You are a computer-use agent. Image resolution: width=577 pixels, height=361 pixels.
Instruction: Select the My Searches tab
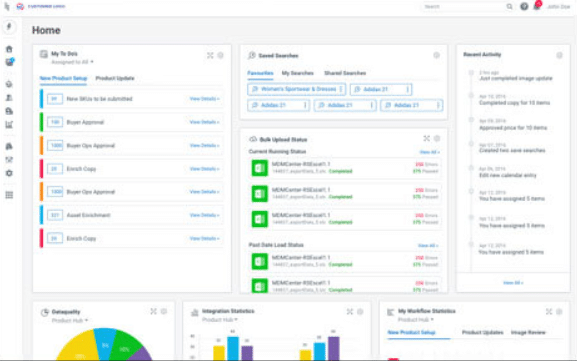(x=297, y=73)
